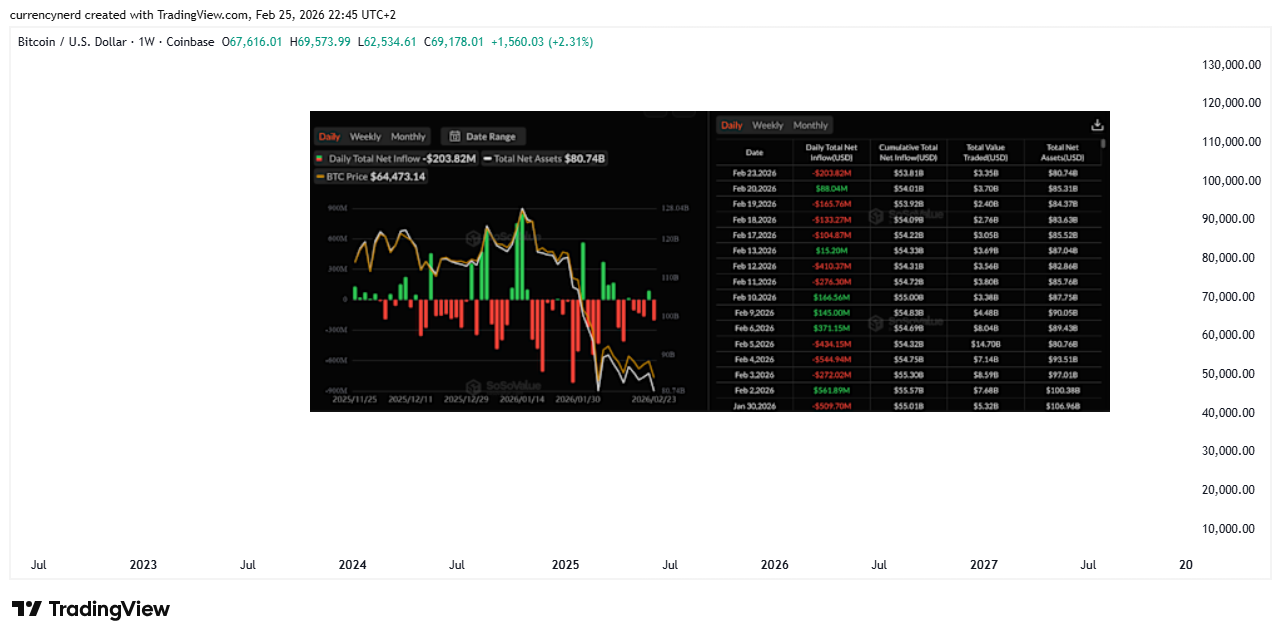Toggle the Total Net Assets legend series

pos(544,158)
